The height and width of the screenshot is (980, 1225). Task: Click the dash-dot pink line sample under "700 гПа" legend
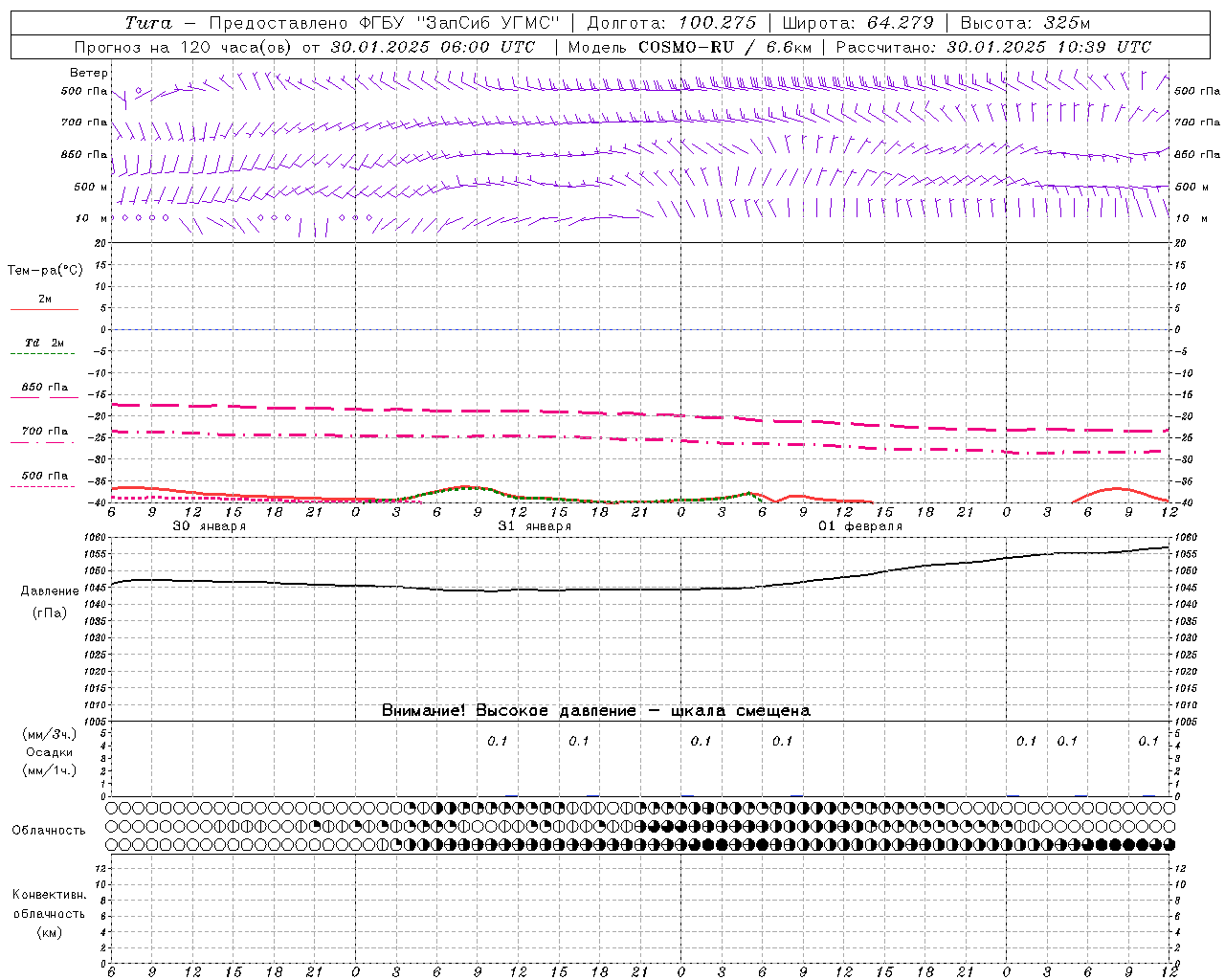(x=42, y=442)
